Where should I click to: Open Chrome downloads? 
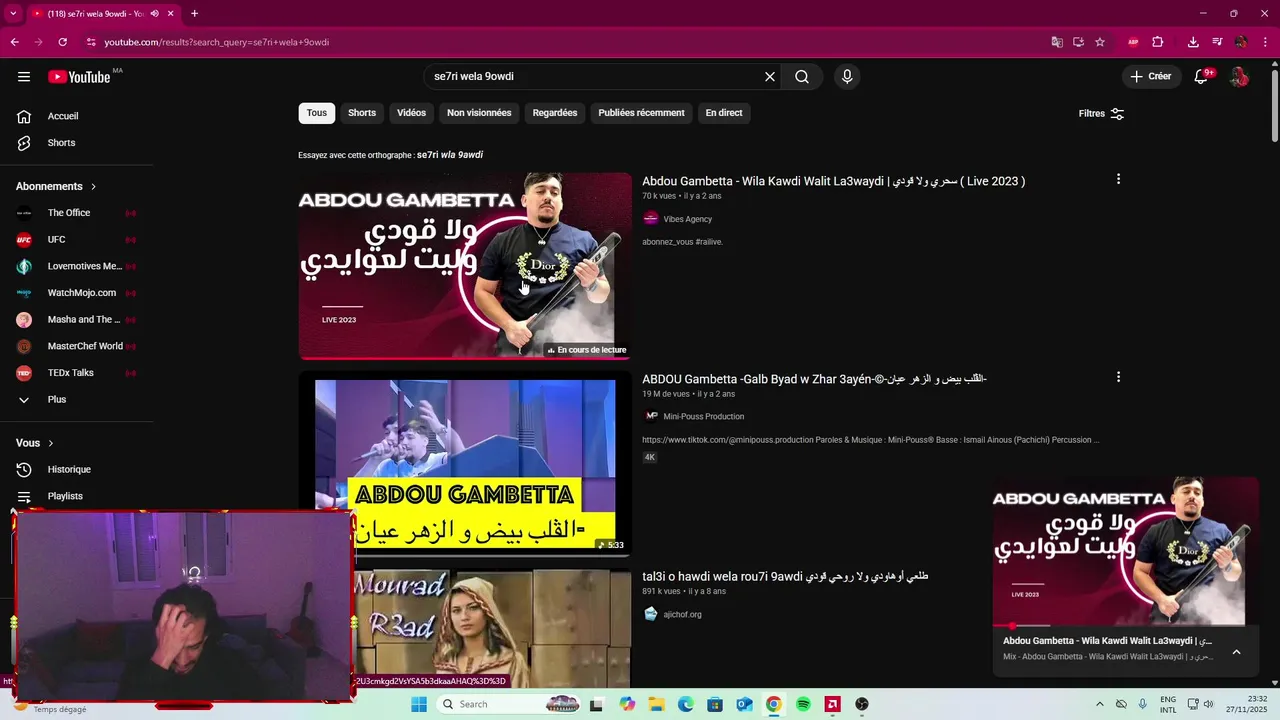[1193, 42]
